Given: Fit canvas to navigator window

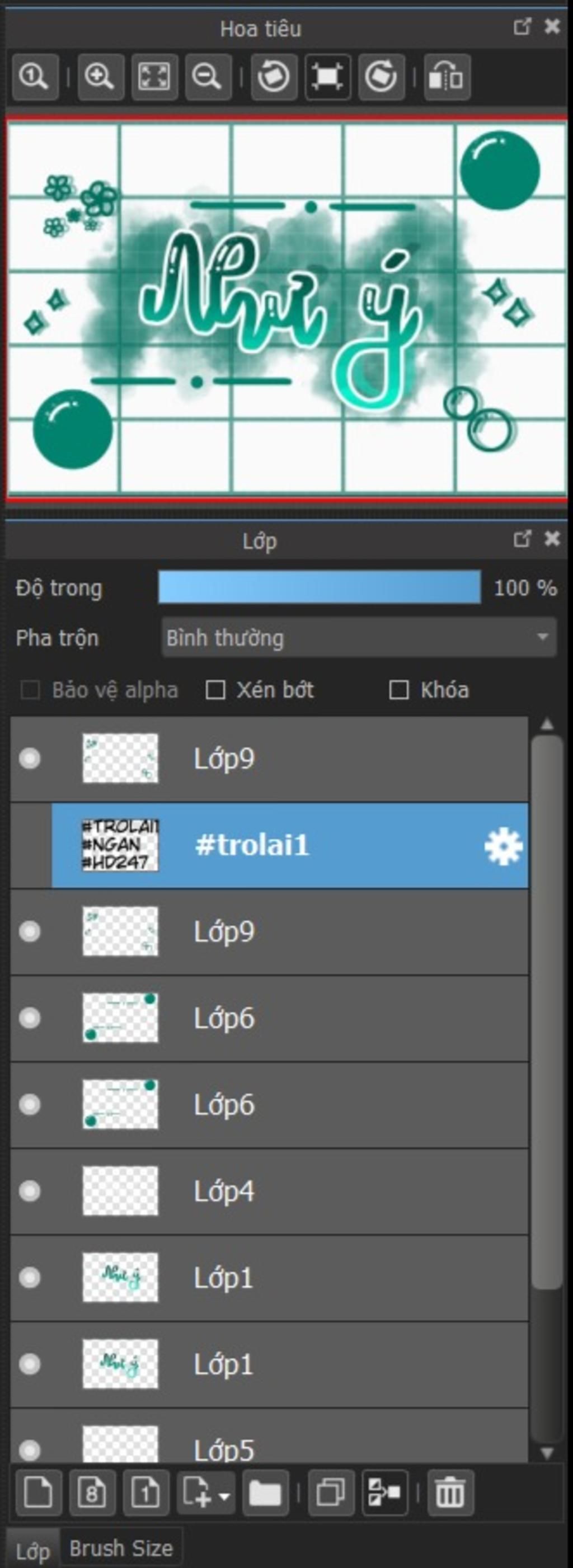Looking at the screenshot, I should tap(154, 77).
